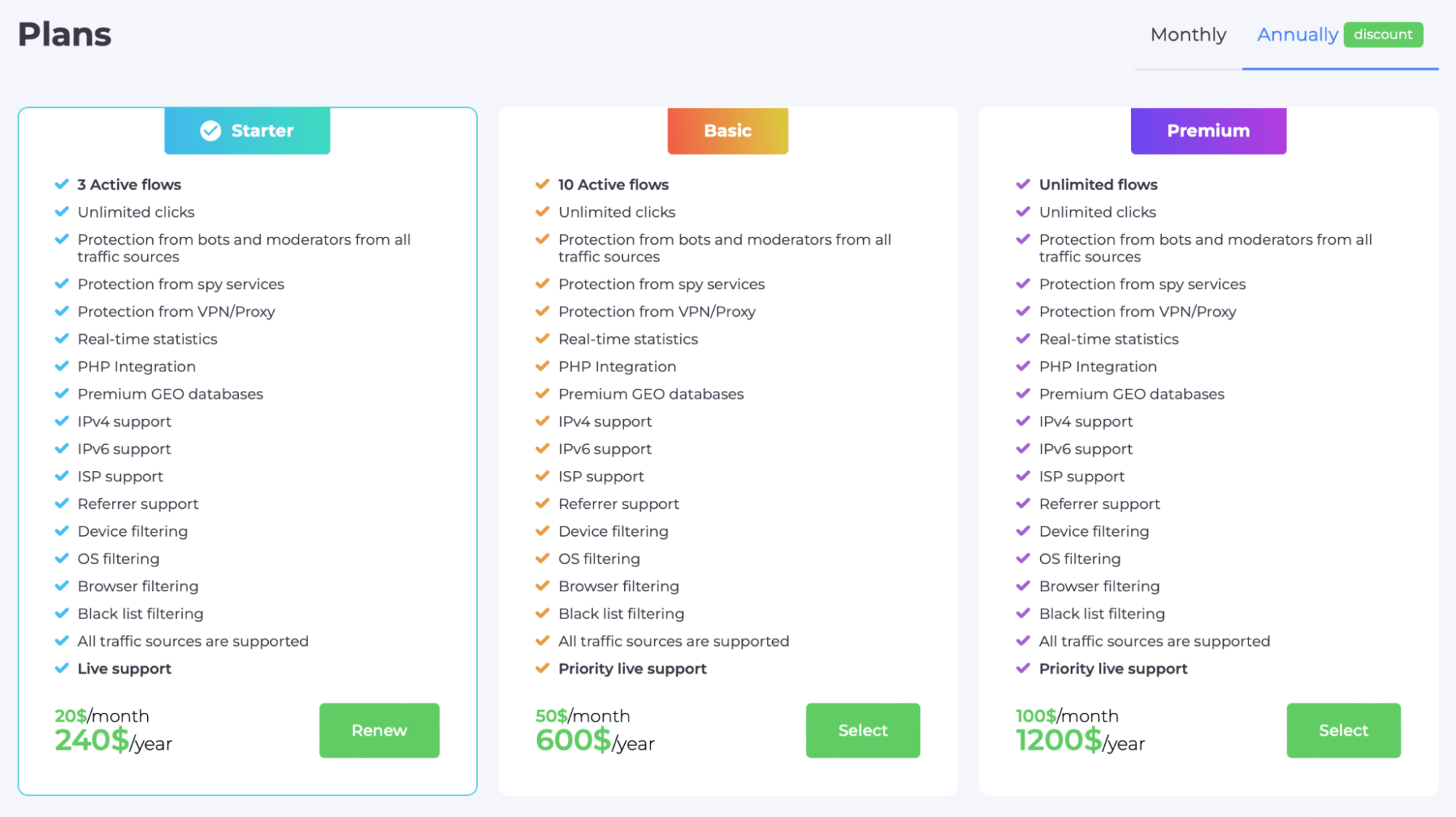Select the Basic plan
1456x817 pixels.
(862, 730)
